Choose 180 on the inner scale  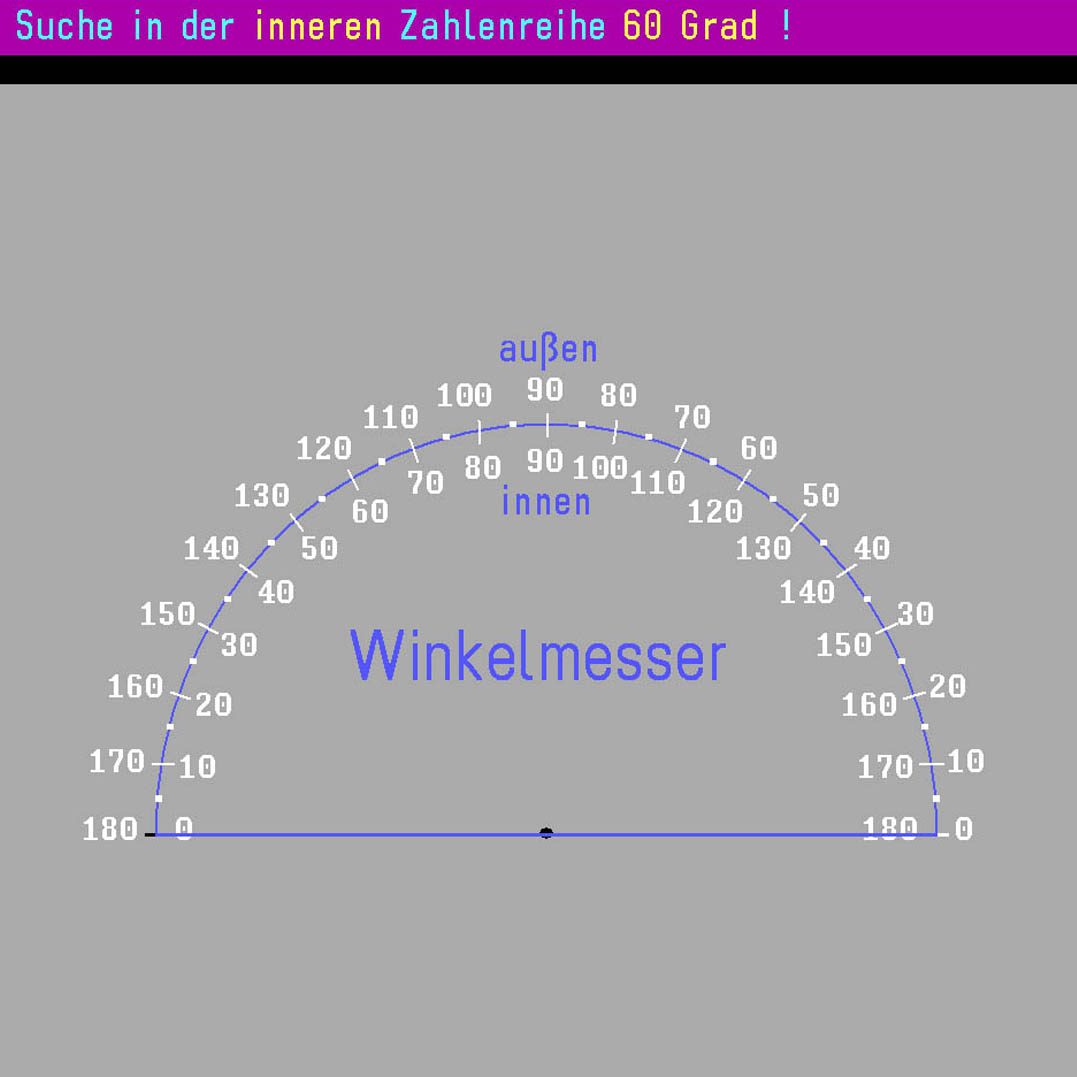point(889,828)
